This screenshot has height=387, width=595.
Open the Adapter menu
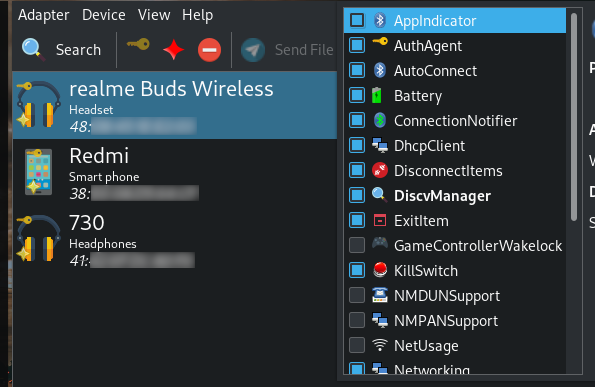44,16
